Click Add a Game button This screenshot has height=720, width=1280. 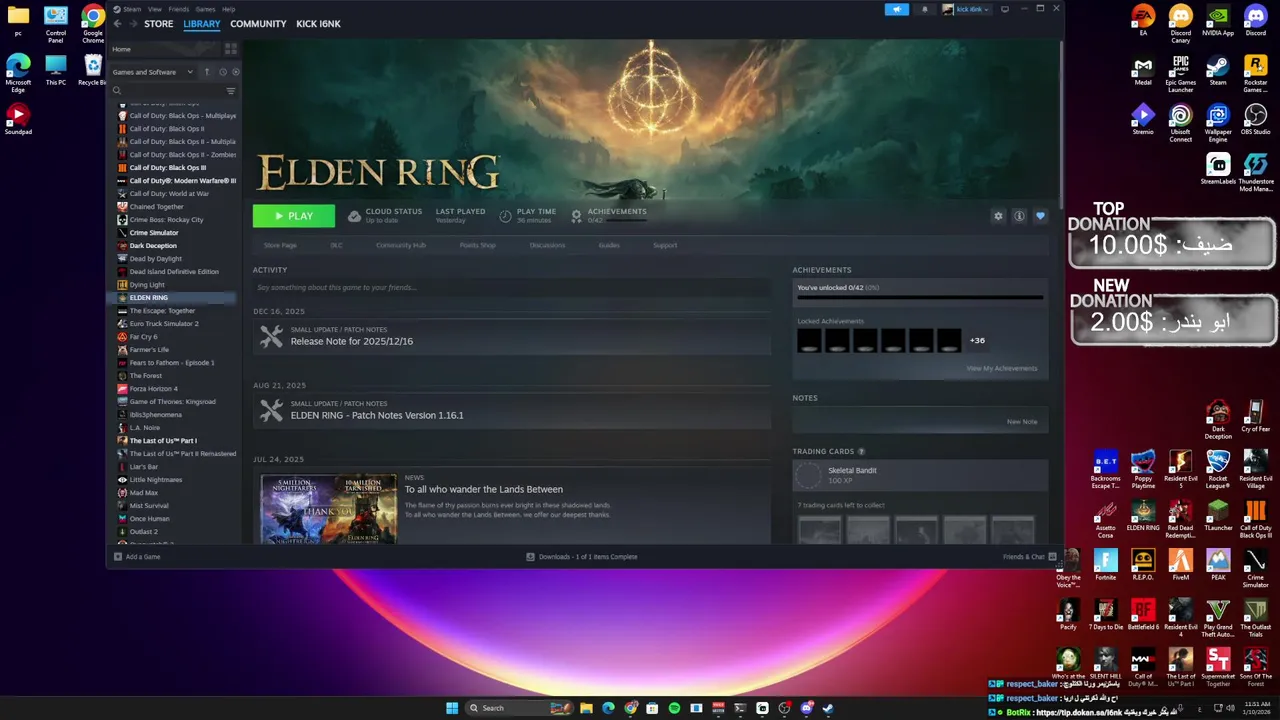pos(137,557)
